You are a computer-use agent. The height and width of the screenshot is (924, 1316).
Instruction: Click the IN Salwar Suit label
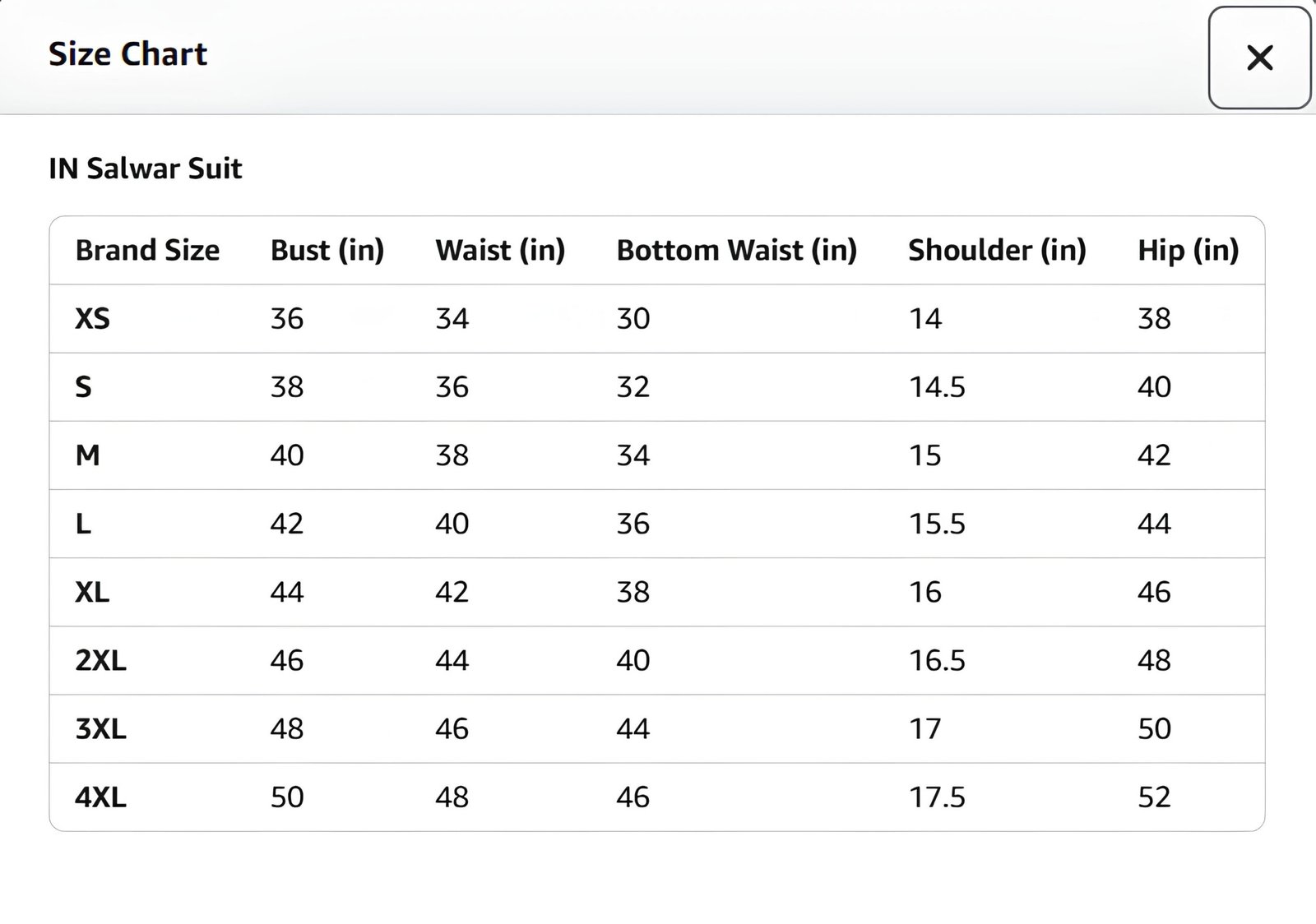[145, 169]
